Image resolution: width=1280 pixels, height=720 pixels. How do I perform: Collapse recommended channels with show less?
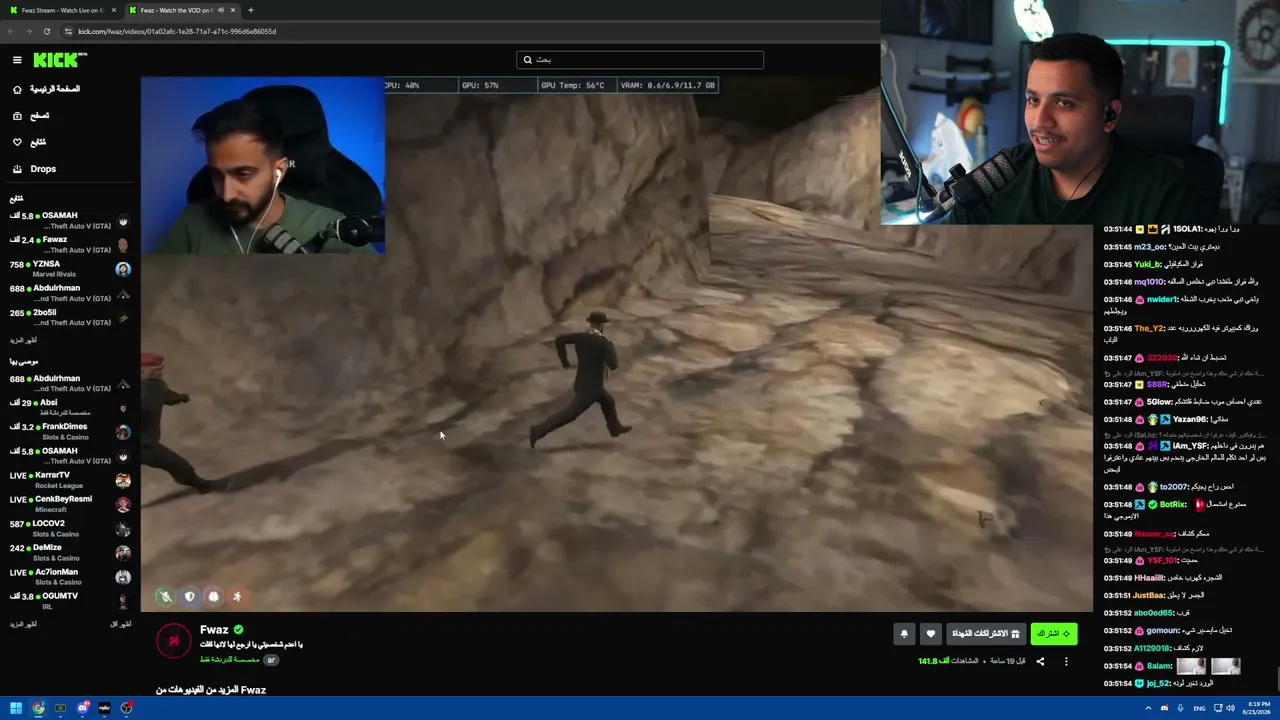tap(120, 624)
